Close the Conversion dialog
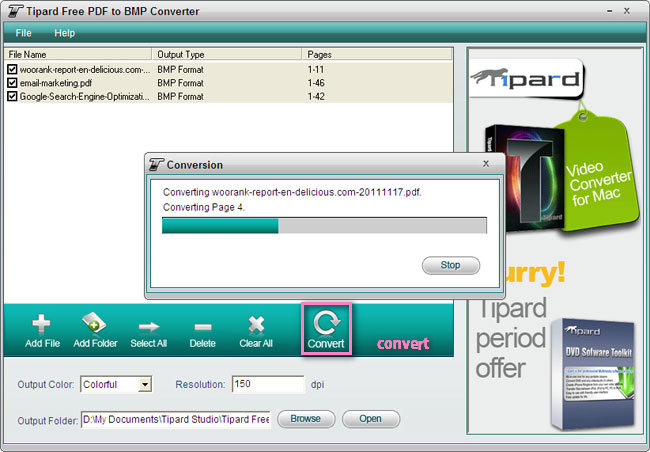 pyautogui.click(x=486, y=164)
